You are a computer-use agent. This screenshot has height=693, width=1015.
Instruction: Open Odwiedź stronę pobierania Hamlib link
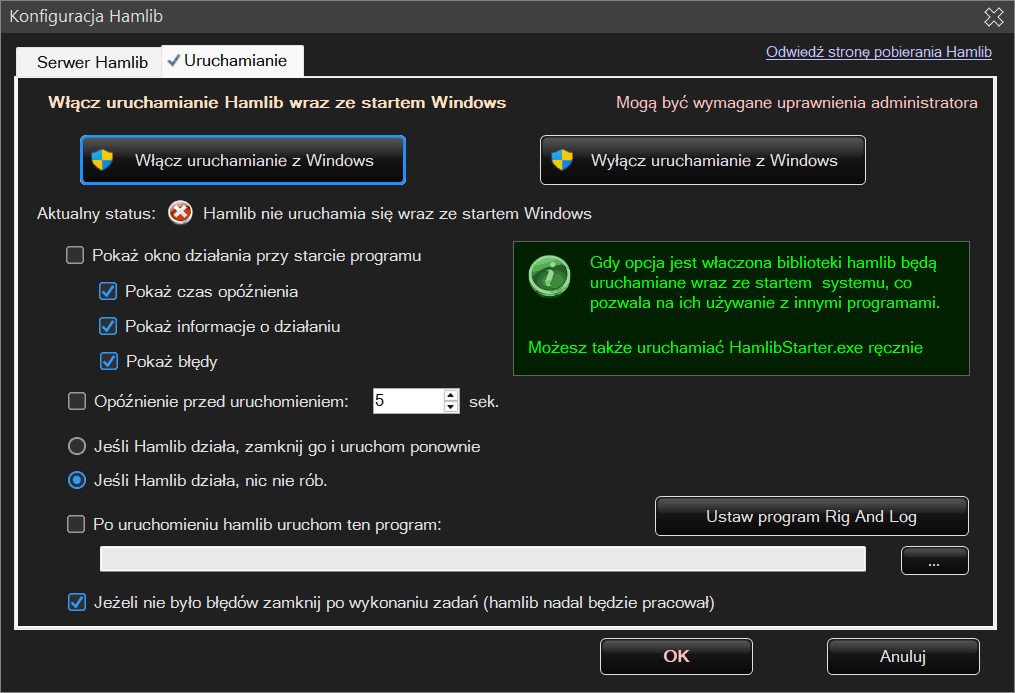[x=878, y=52]
